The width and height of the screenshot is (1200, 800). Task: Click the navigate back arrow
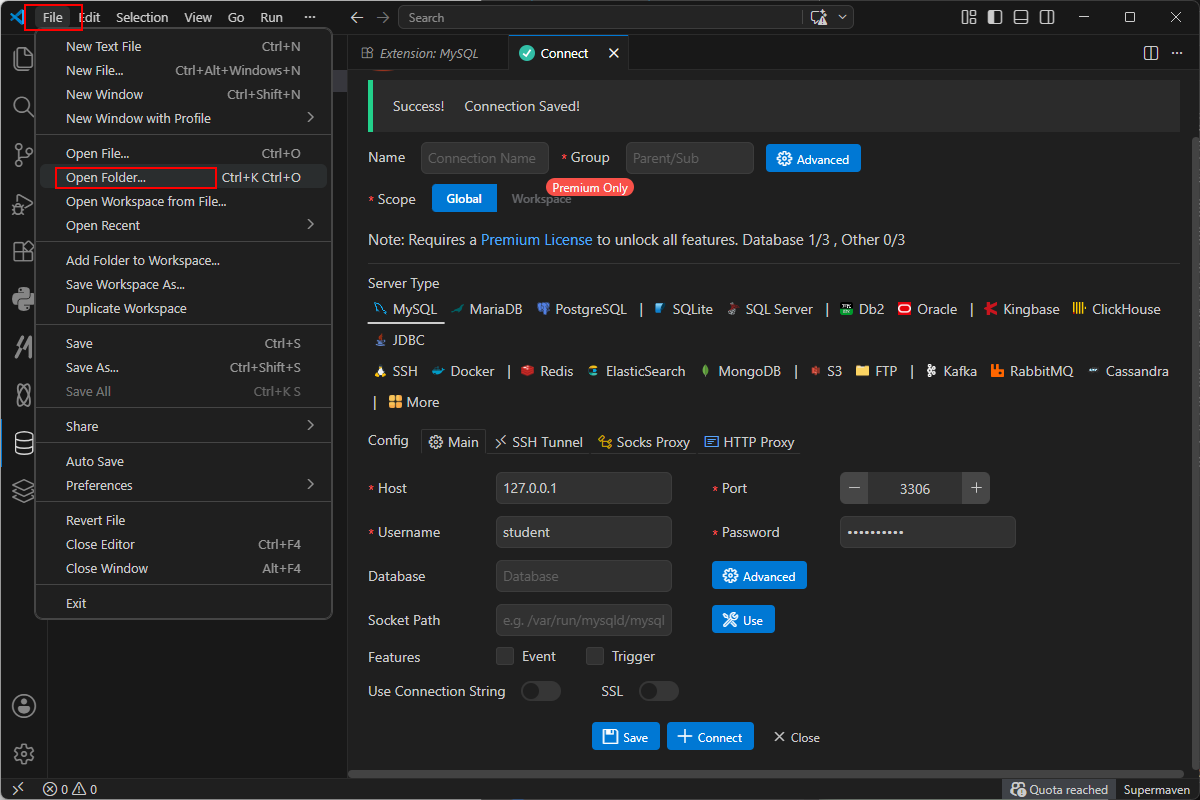click(357, 17)
